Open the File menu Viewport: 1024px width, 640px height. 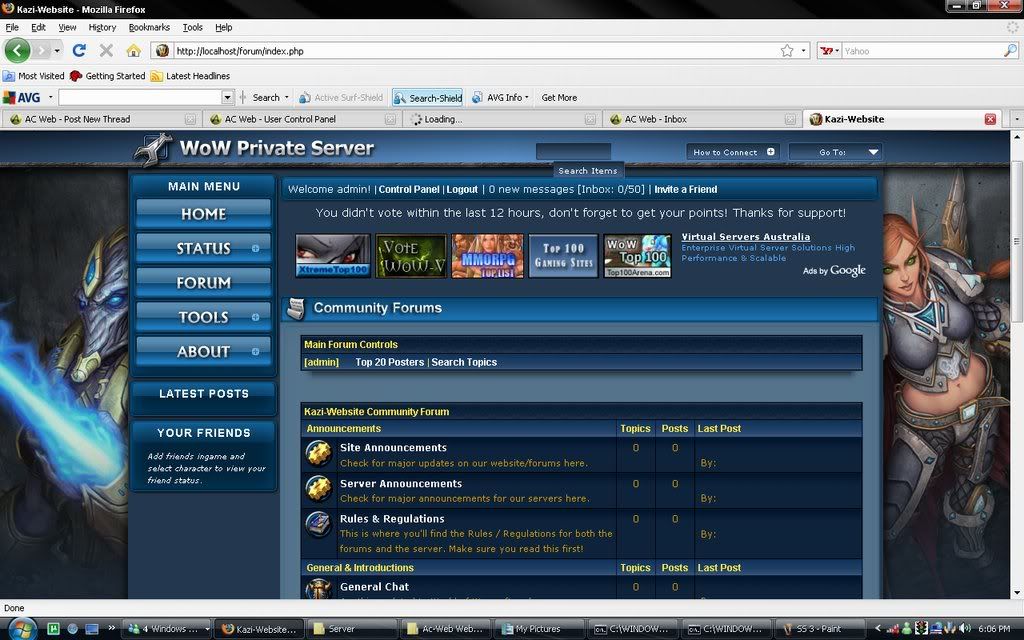click(12, 27)
